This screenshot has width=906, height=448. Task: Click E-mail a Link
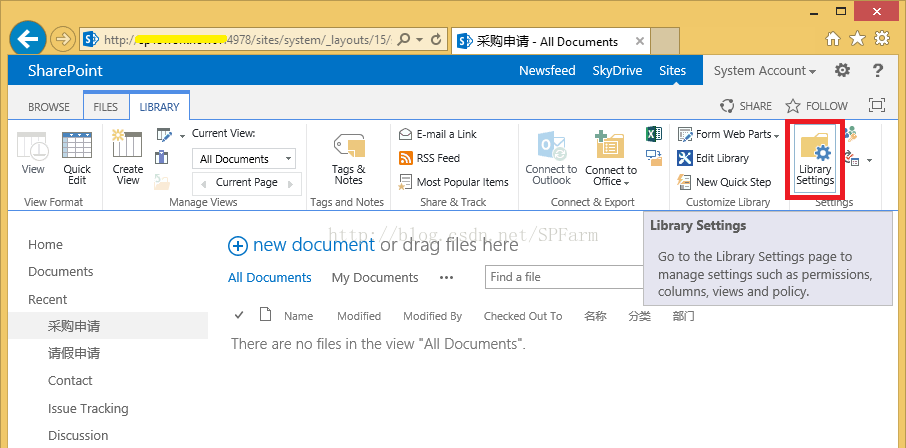437,134
